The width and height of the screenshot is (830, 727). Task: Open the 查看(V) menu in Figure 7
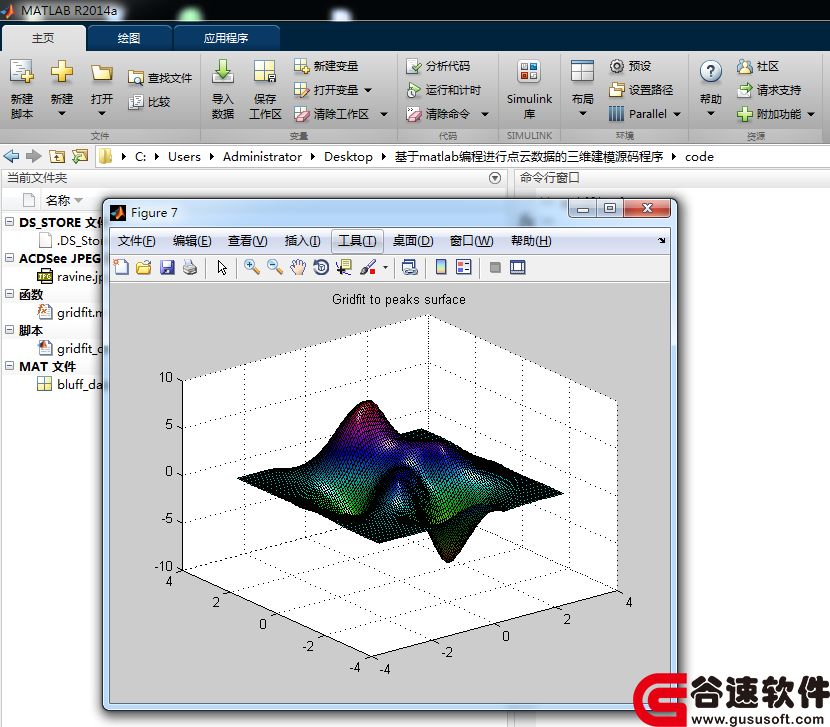pos(247,241)
